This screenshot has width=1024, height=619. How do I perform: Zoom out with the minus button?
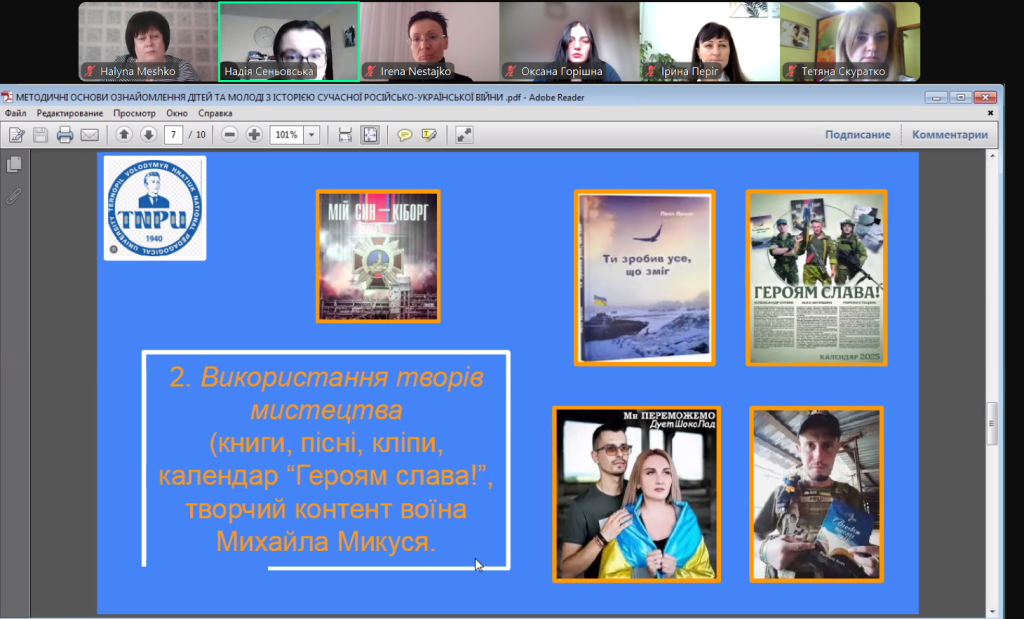tap(229, 135)
